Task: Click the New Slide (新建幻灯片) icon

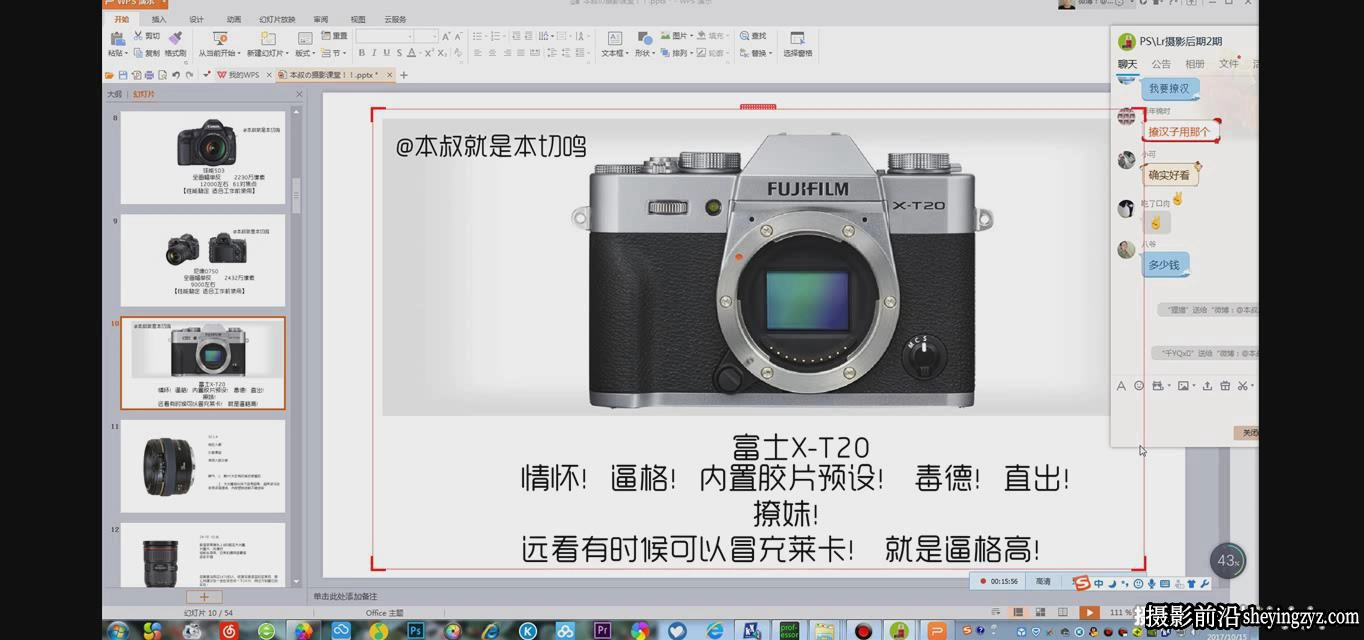Action: [x=269, y=38]
